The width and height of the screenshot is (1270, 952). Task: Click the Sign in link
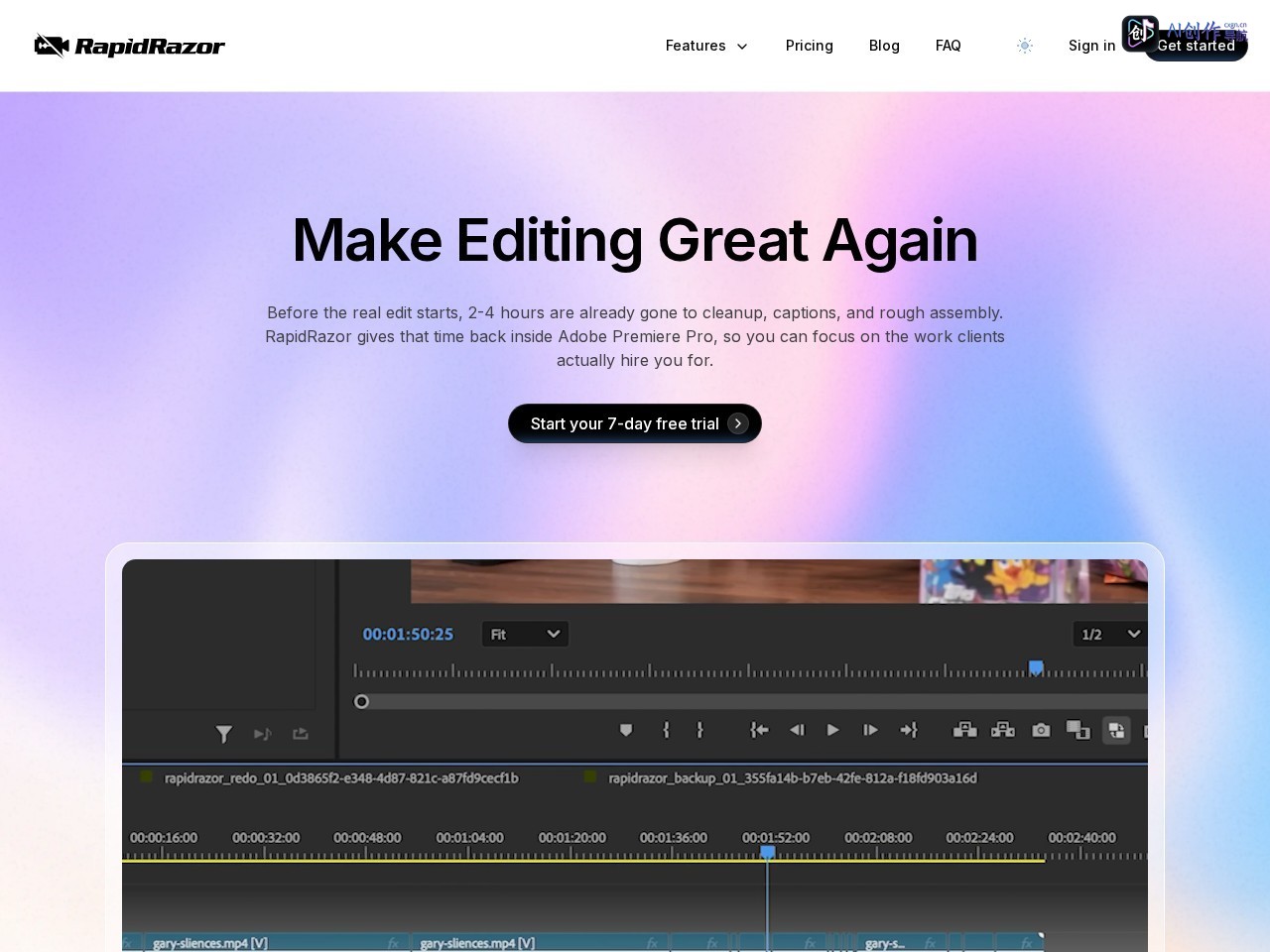coord(1091,46)
